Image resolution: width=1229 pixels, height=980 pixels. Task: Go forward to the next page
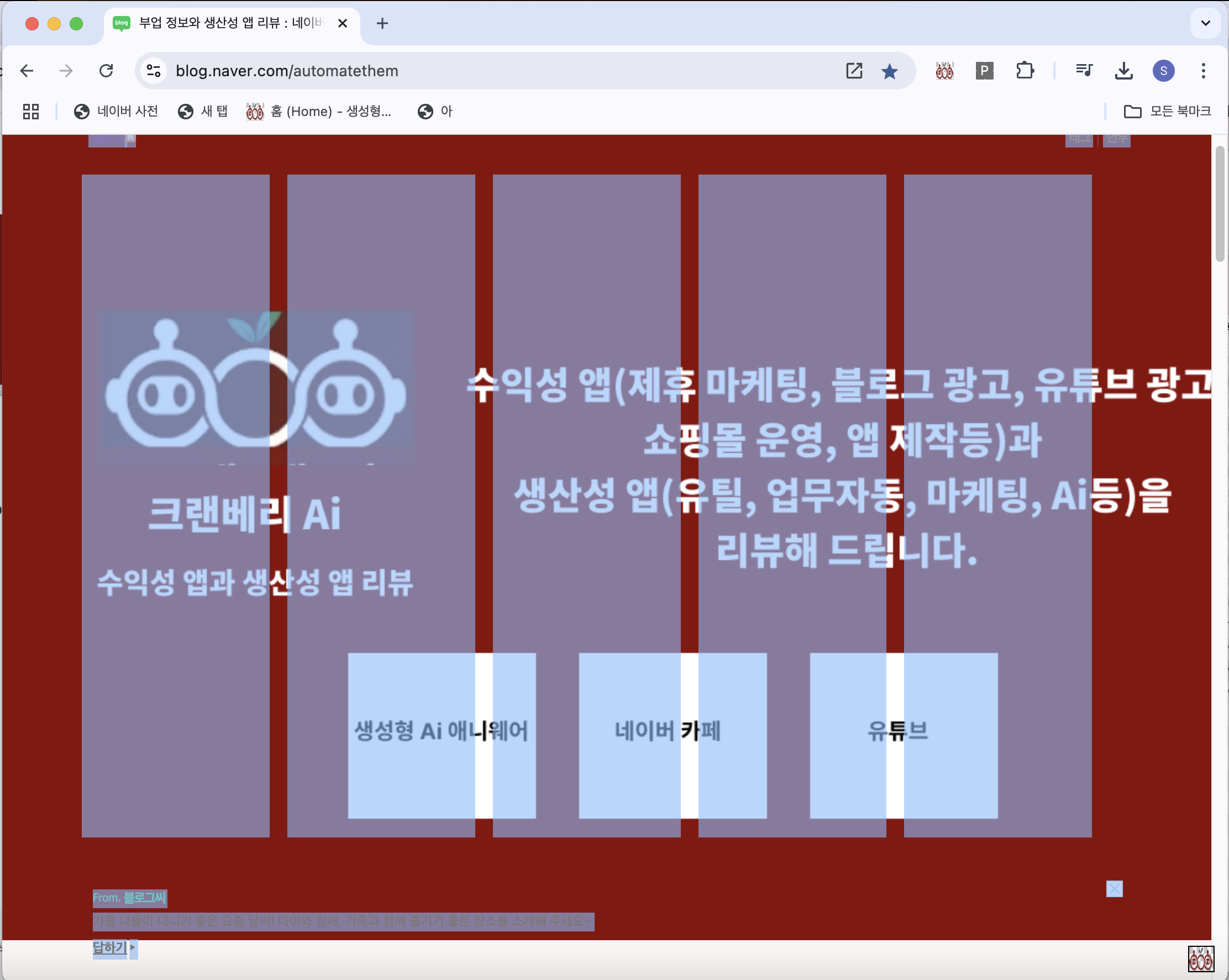click(x=66, y=71)
